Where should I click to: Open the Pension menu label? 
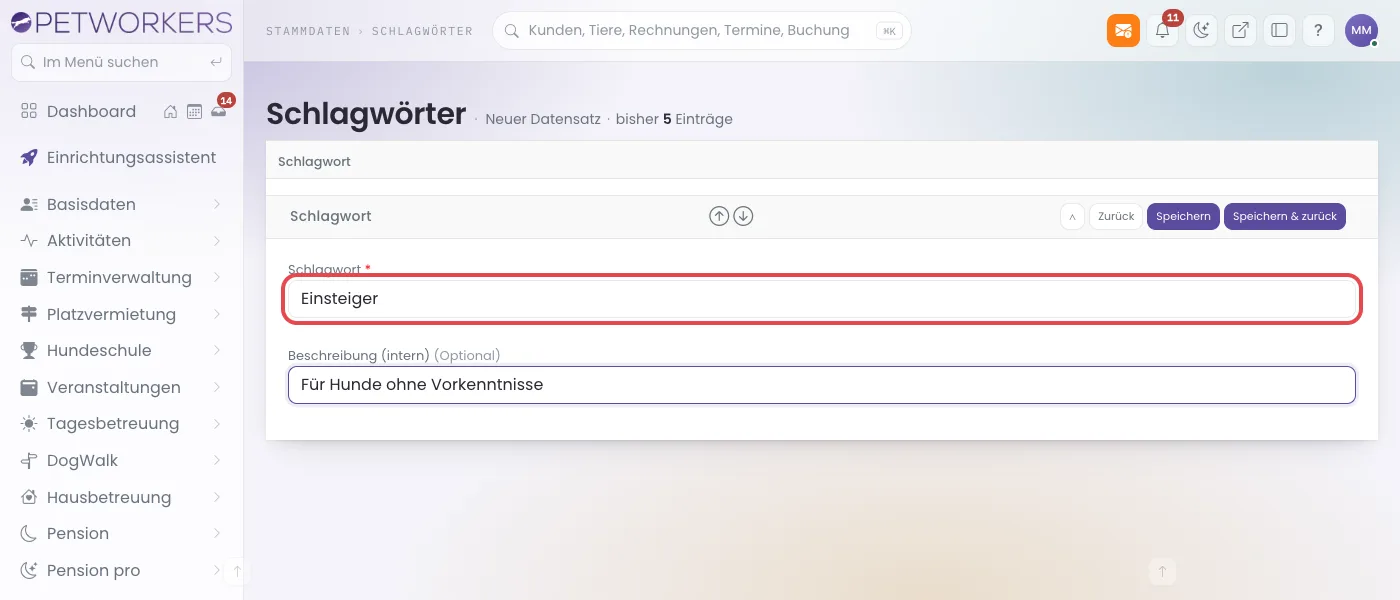coord(78,533)
